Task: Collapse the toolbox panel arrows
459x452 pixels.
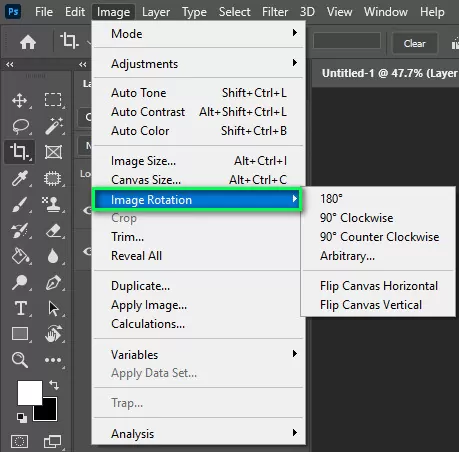Action: coord(10,64)
